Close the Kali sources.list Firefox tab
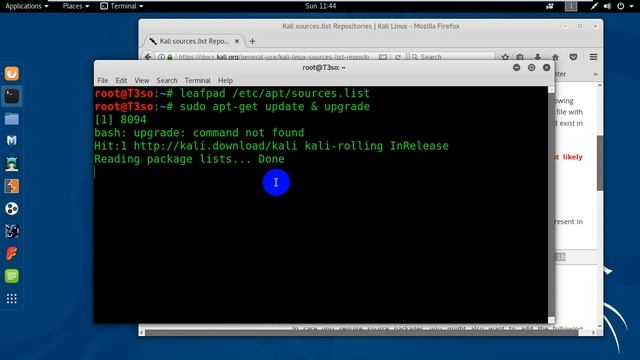 237,41
